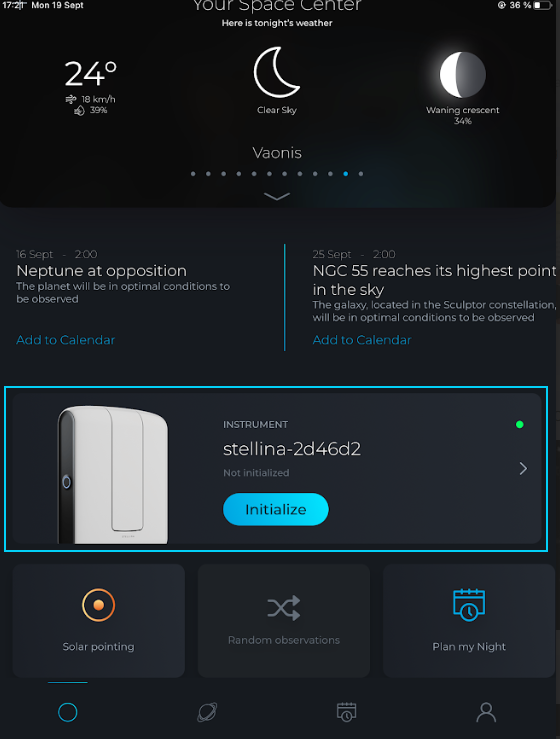
Task: Select the highlighted blue page dot
Action: click(346, 174)
